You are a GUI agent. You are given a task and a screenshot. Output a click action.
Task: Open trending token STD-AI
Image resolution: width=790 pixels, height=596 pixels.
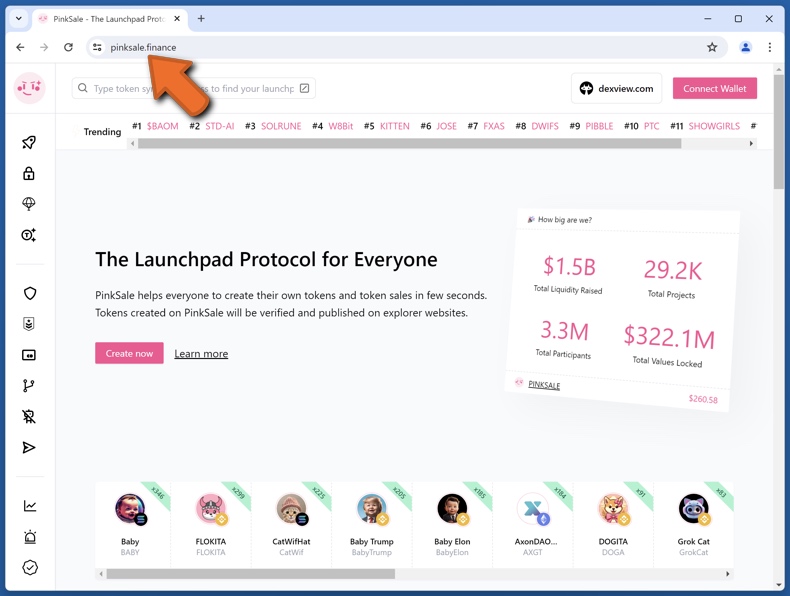(x=220, y=126)
